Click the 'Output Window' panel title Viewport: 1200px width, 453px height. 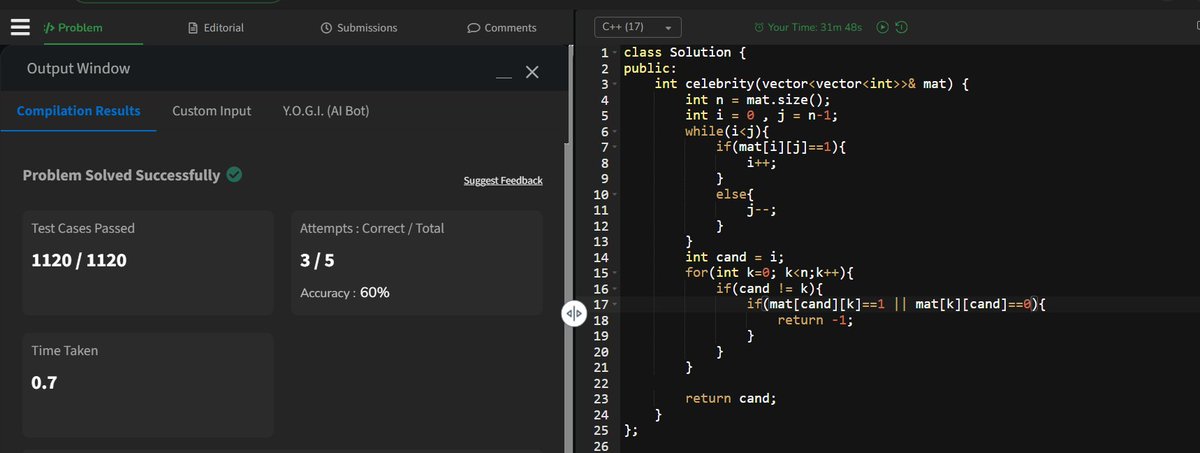click(78, 69)
